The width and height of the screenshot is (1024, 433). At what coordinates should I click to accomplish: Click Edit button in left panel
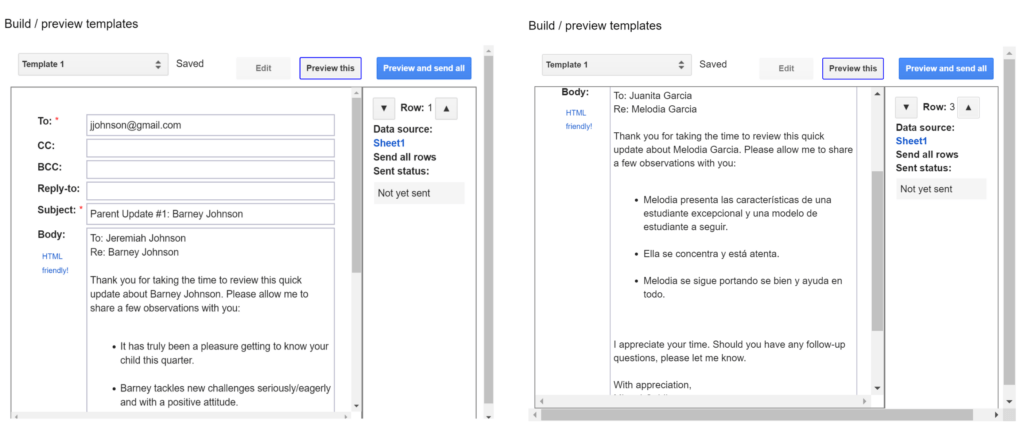pyautogui.click(x=263, y=68)
